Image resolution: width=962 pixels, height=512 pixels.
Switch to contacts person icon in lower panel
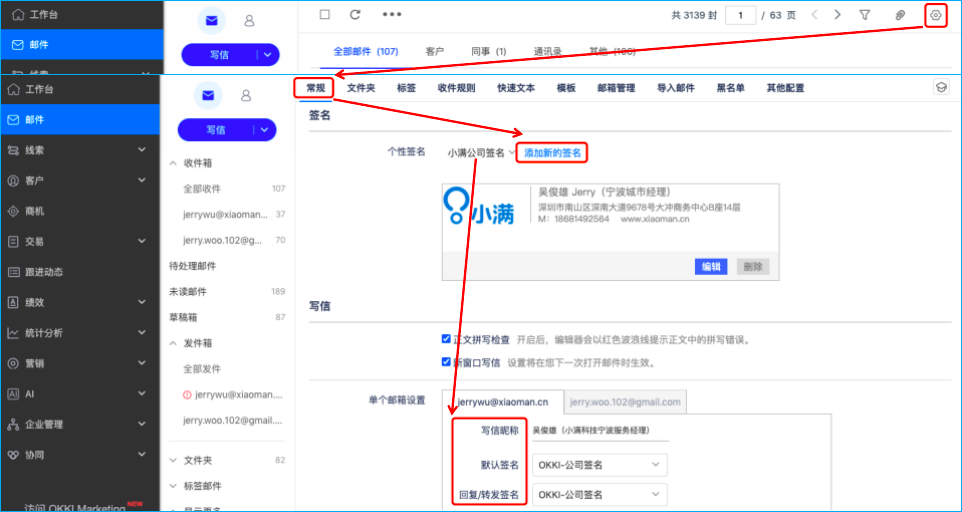245,96
